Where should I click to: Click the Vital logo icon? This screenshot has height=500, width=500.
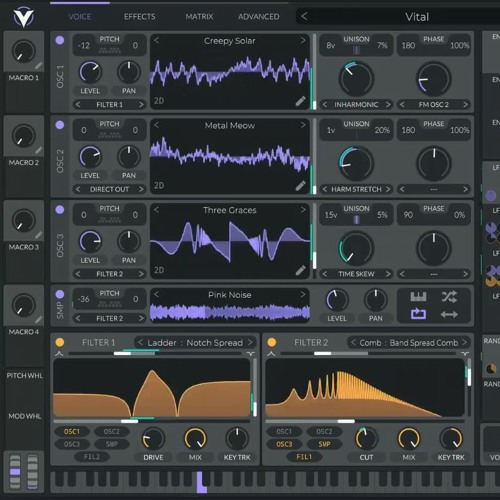(x=23, y=17)
